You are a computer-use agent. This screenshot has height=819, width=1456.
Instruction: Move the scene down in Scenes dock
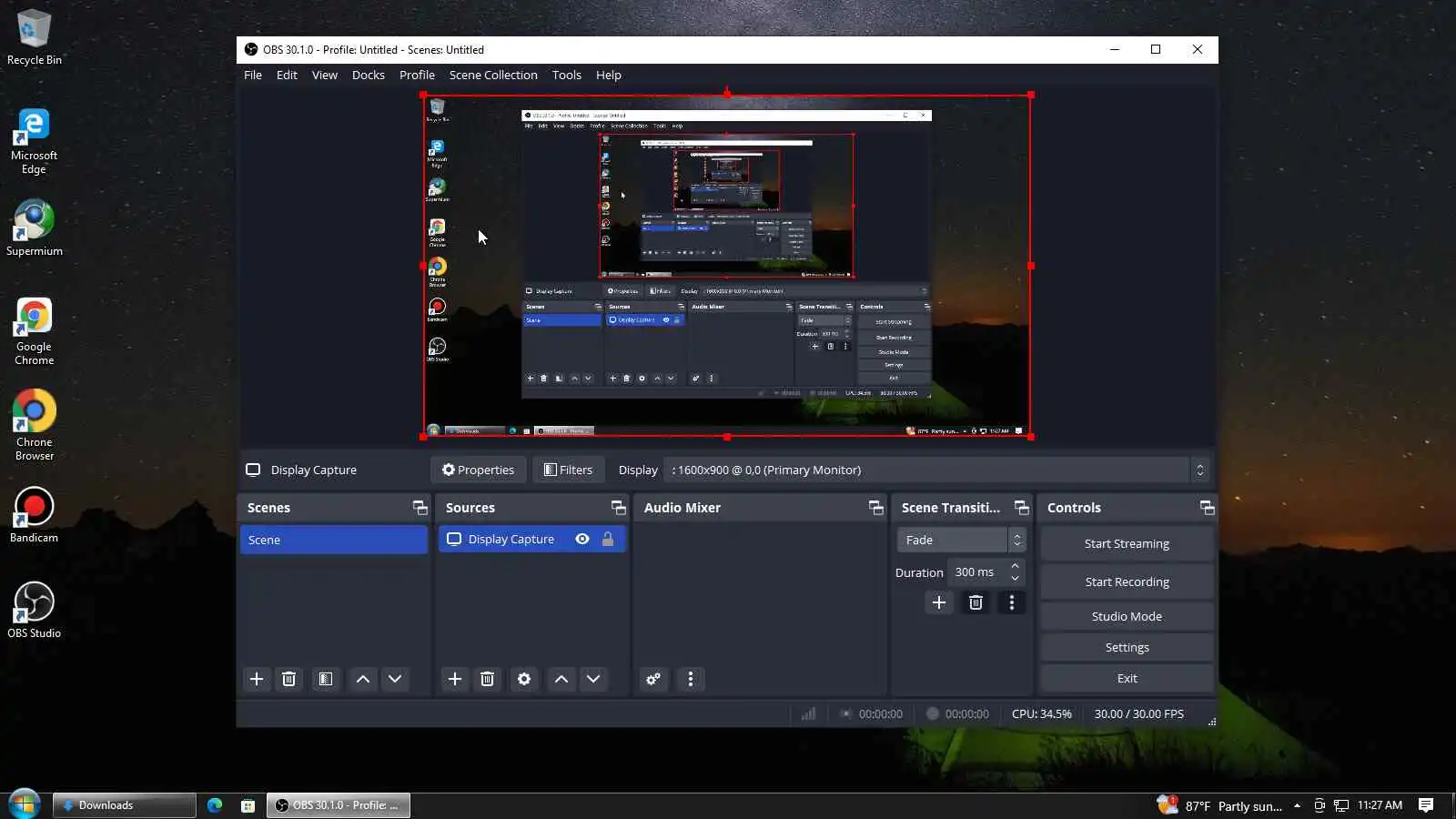(395, 679)
